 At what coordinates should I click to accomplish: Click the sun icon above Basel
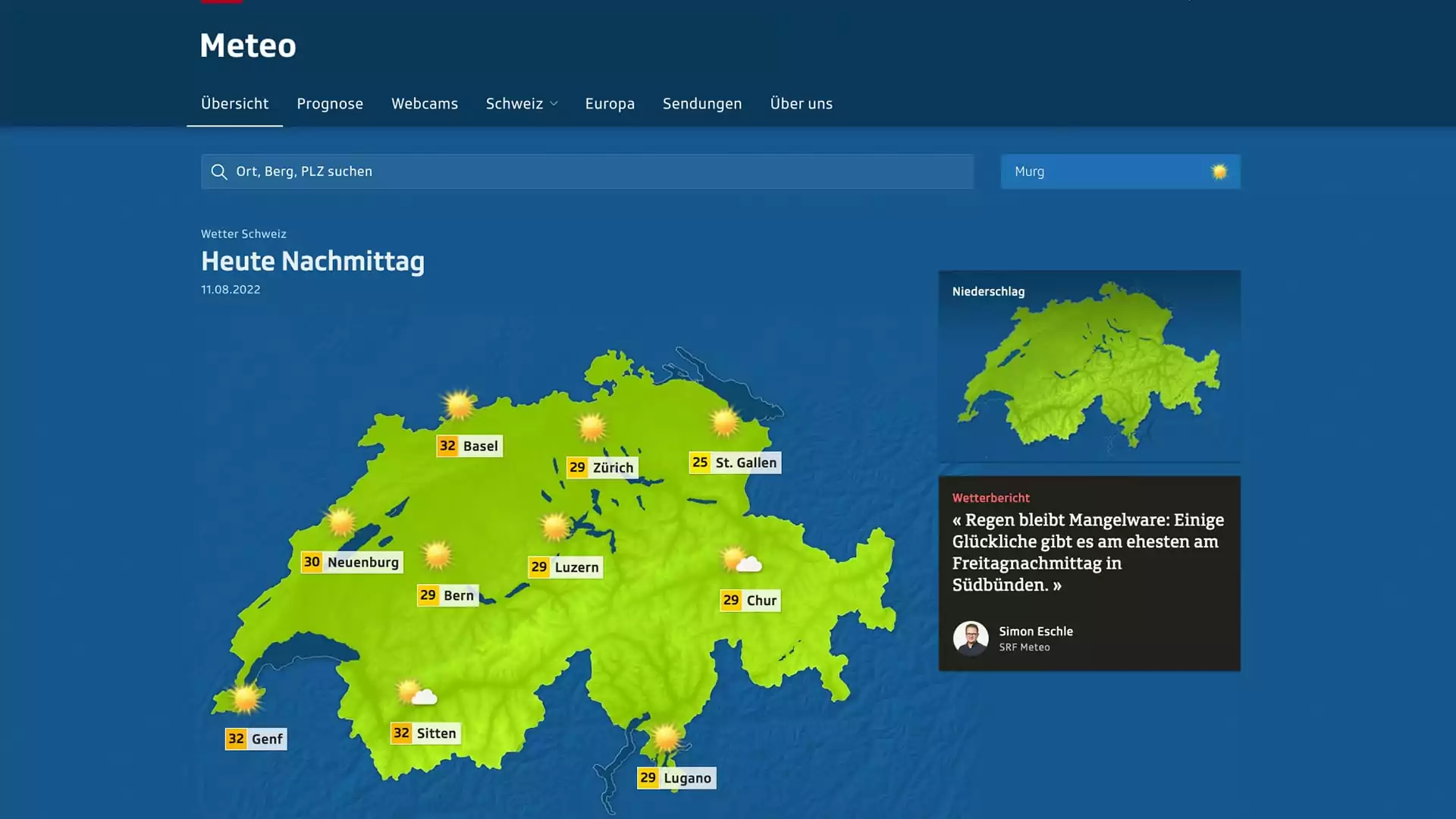click(459, 405)
